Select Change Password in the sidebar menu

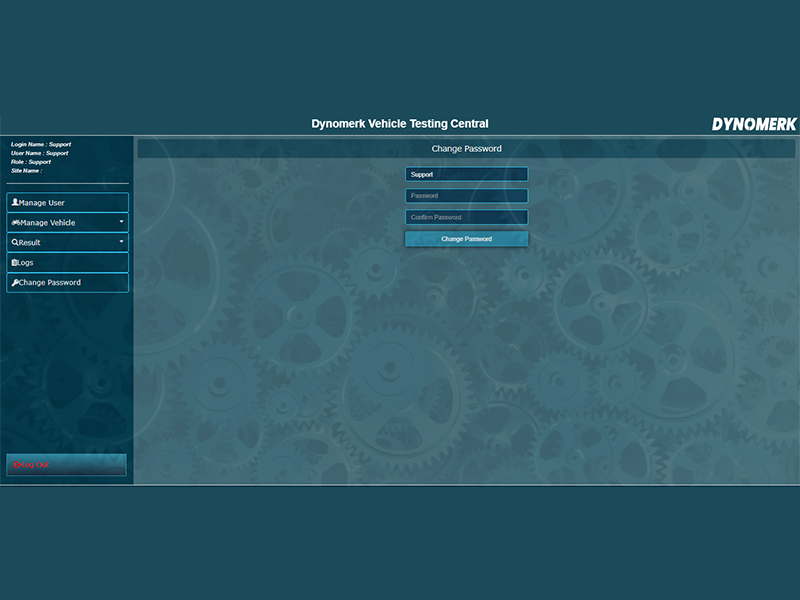coord(50,283)
